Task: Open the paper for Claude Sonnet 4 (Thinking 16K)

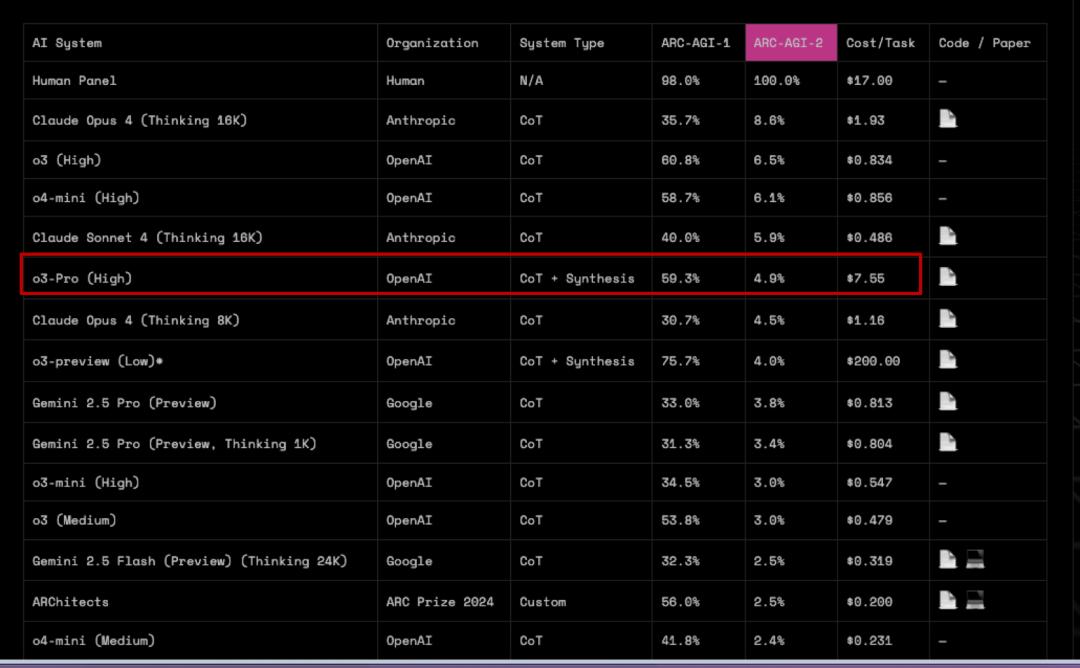Action: pyautogui.click(x=948, y=236)
